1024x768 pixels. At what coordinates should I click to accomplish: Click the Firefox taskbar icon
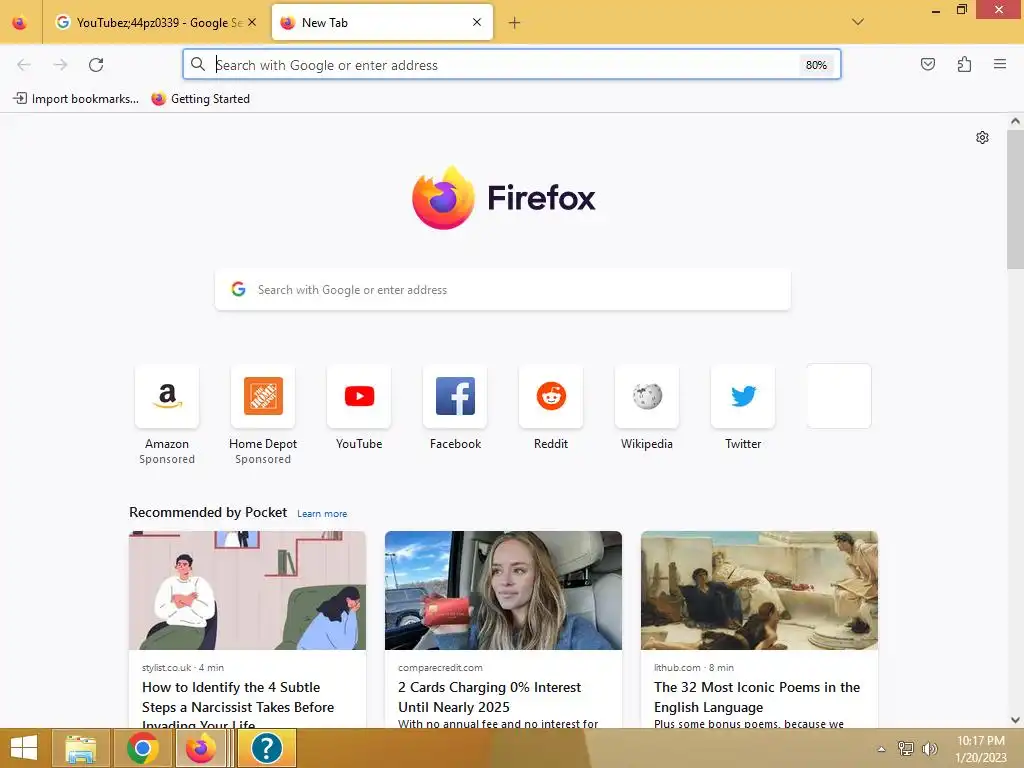(x=201, y=748)
